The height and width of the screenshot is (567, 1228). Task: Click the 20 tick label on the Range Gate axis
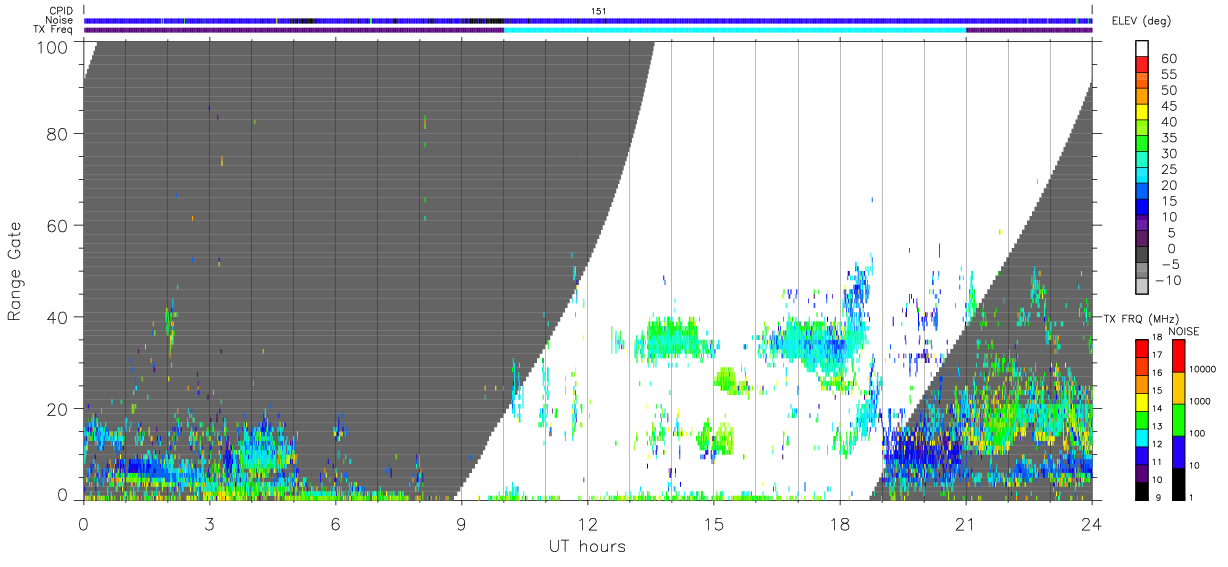click(x=59, y=409)
